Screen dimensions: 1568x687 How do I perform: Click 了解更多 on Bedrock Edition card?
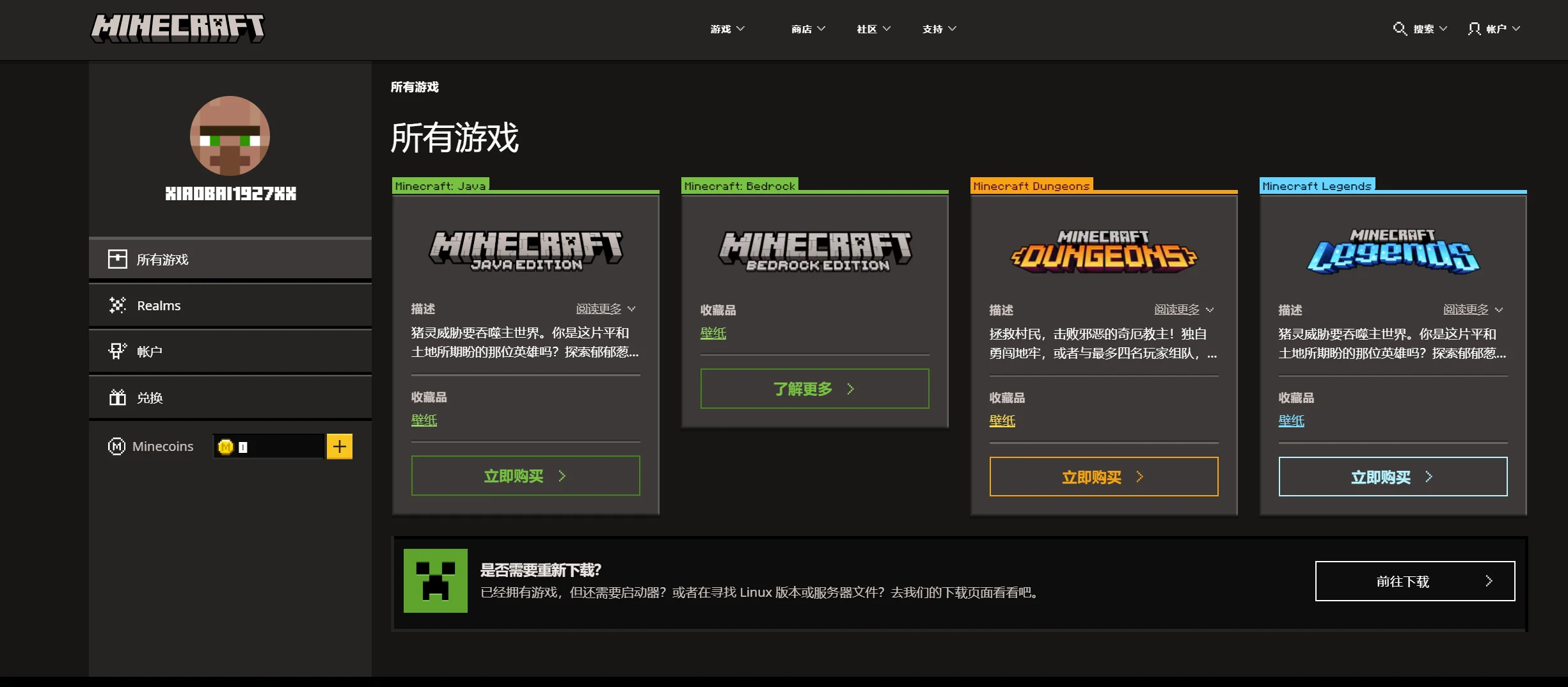pos(814,389)
